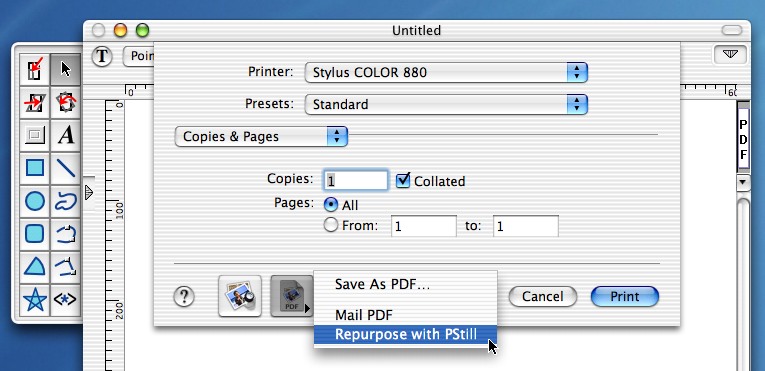Toggle the Collated checkbox

[x=403, y=181]
